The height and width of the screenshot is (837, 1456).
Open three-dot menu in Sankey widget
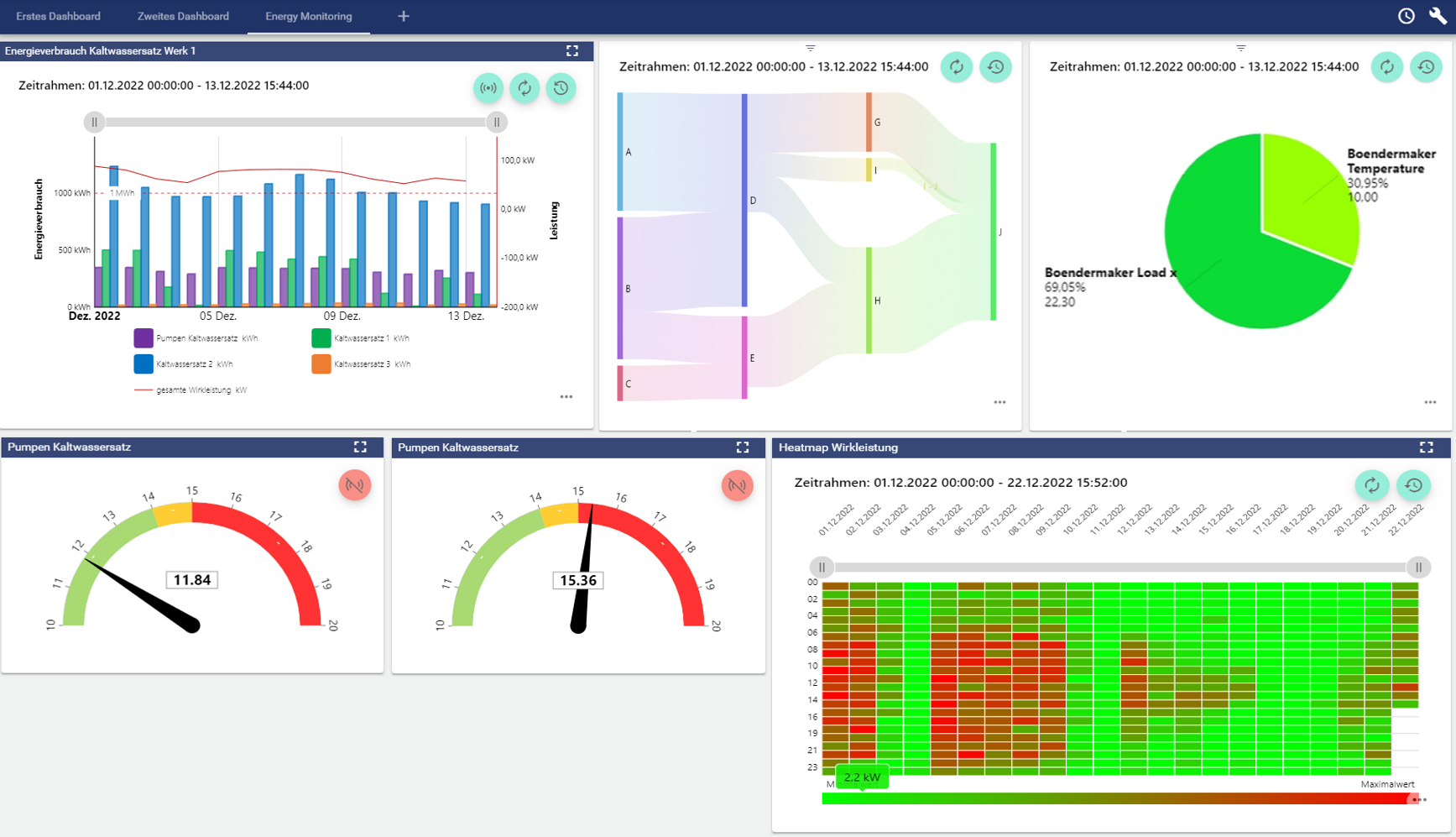point(999,402)
